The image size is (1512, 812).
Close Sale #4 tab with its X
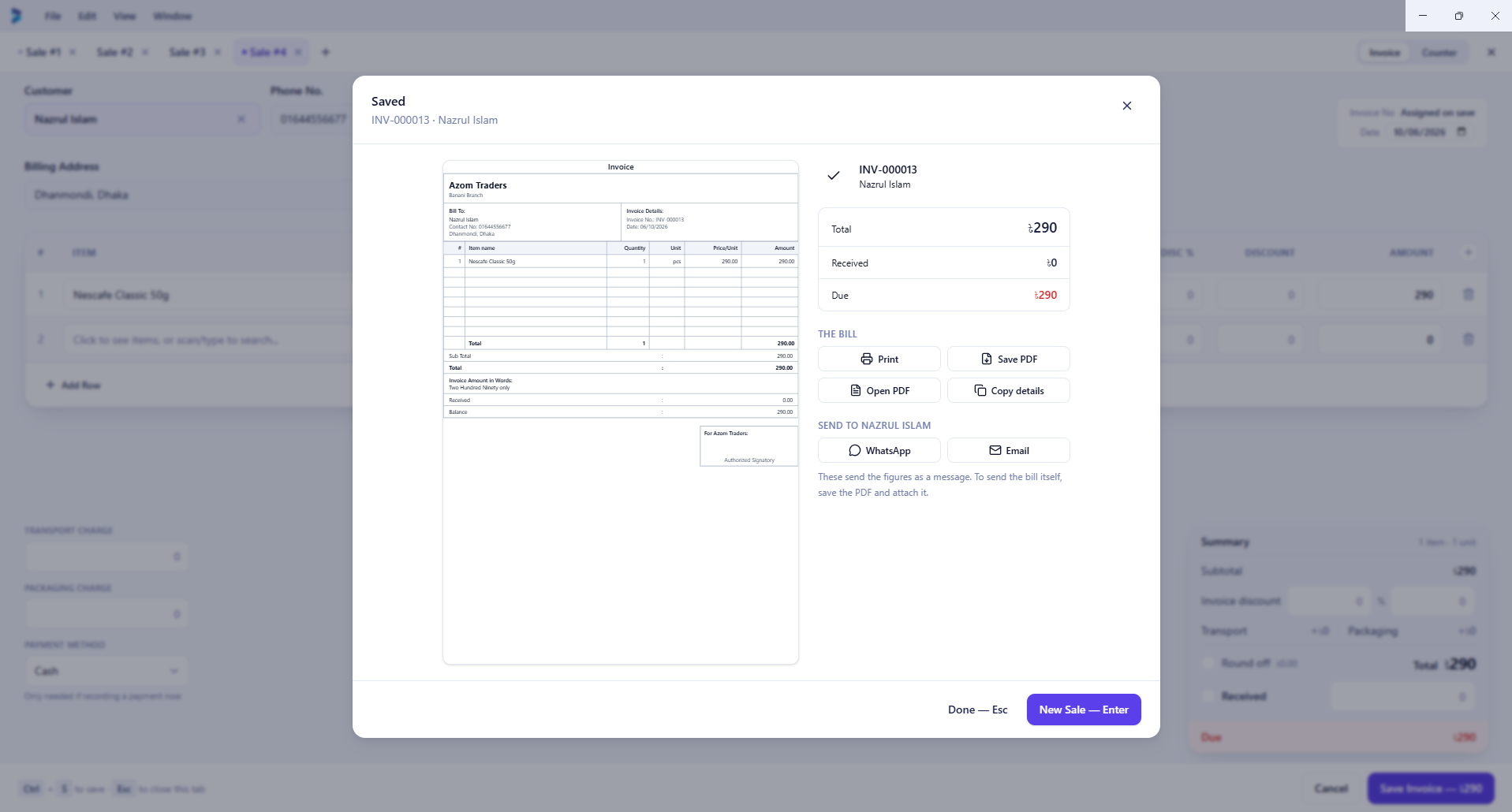pos(298,52)
